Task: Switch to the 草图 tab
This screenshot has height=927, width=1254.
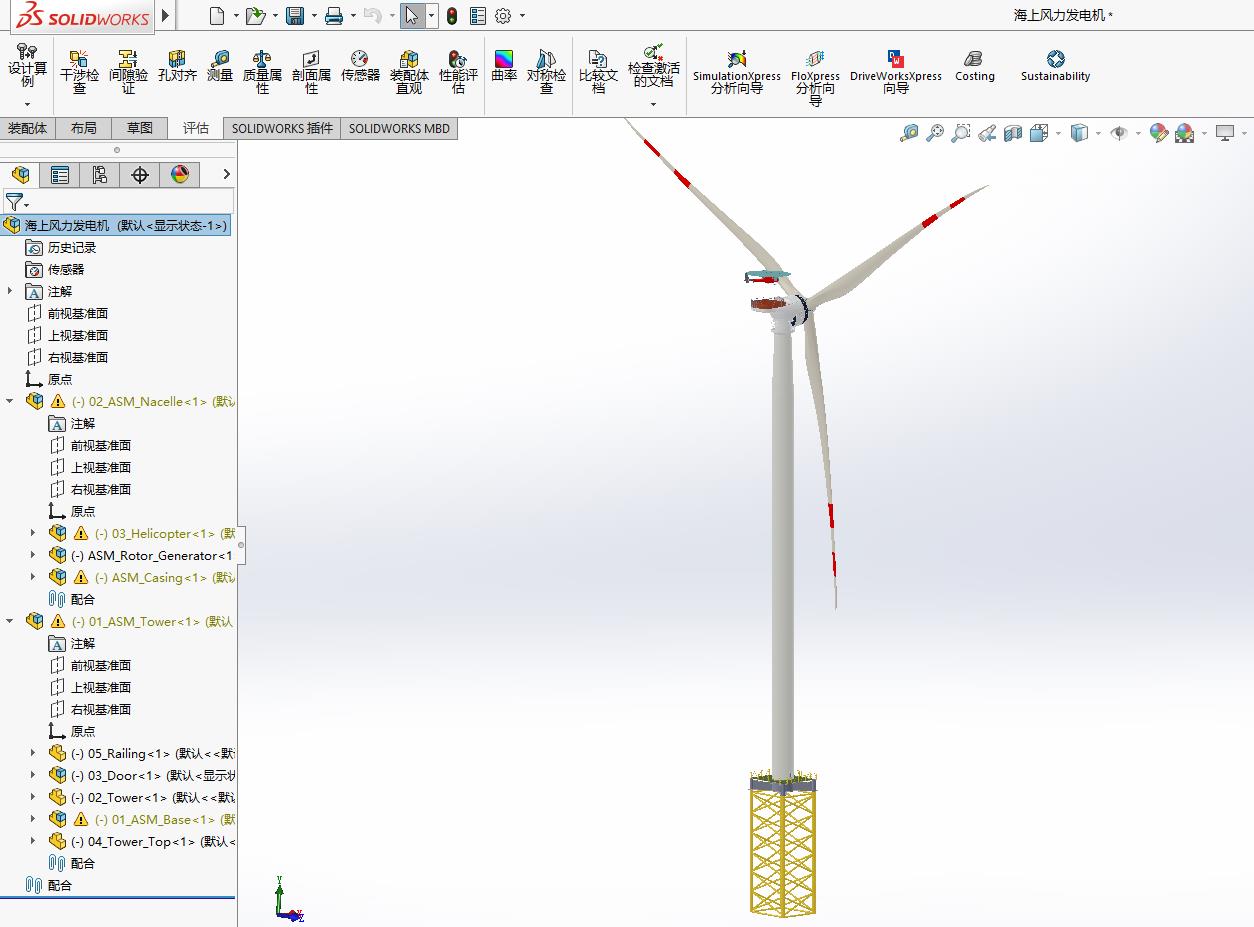Action: tap(140, 128)
